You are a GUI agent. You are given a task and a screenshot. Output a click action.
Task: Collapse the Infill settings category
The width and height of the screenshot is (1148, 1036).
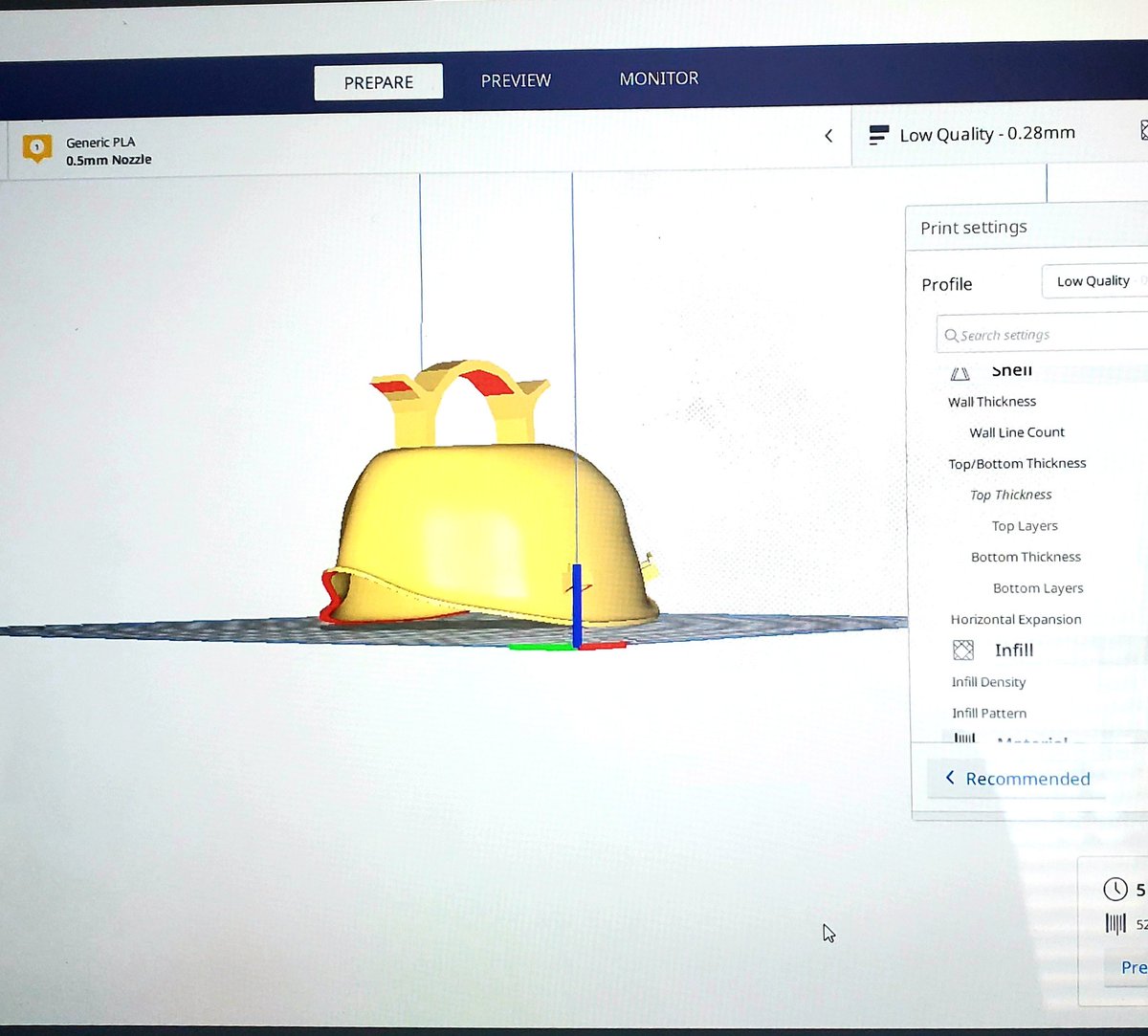pyautogui.click(x=1014, y=650)
